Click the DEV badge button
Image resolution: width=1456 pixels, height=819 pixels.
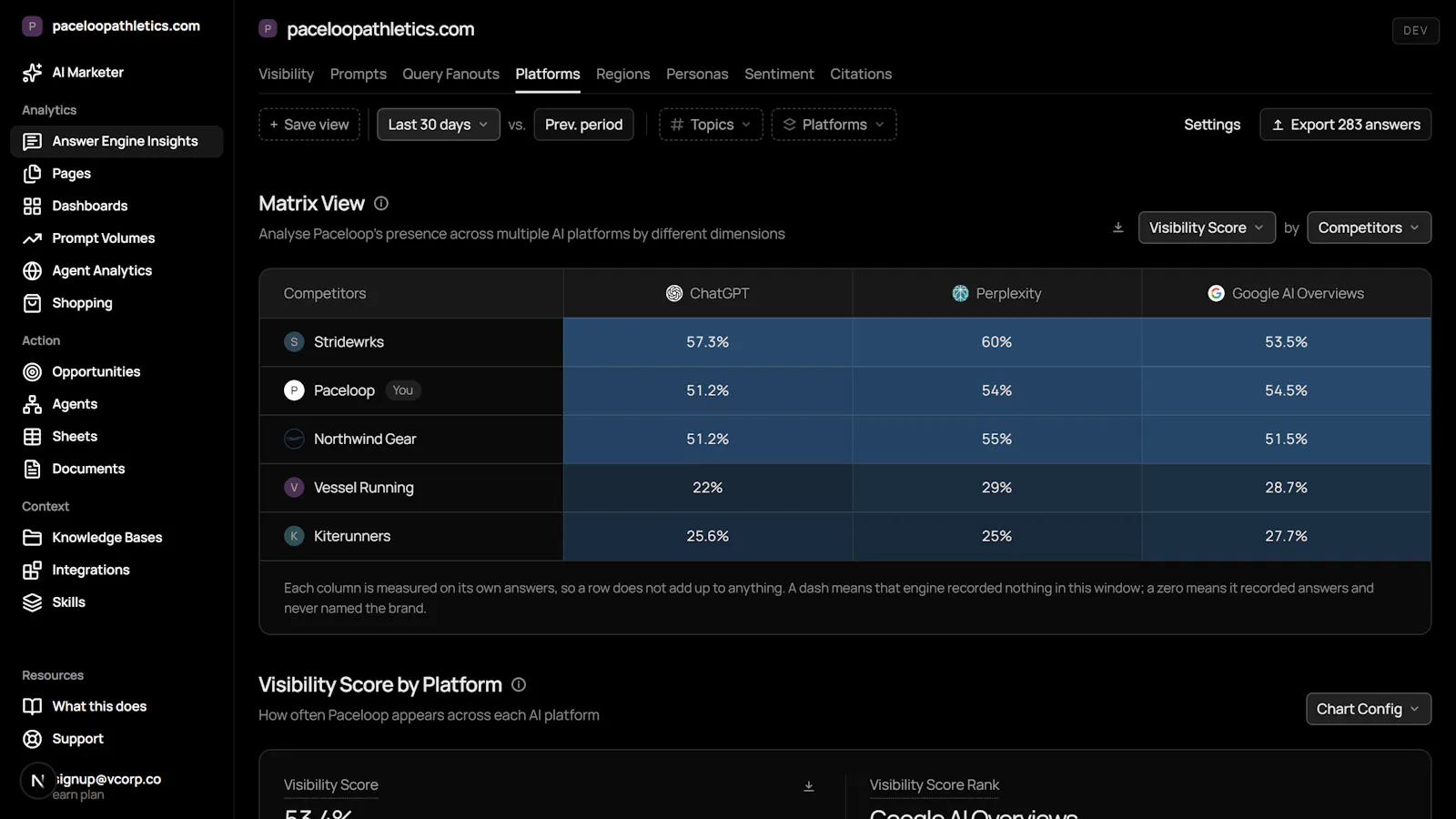[1415, 30]
